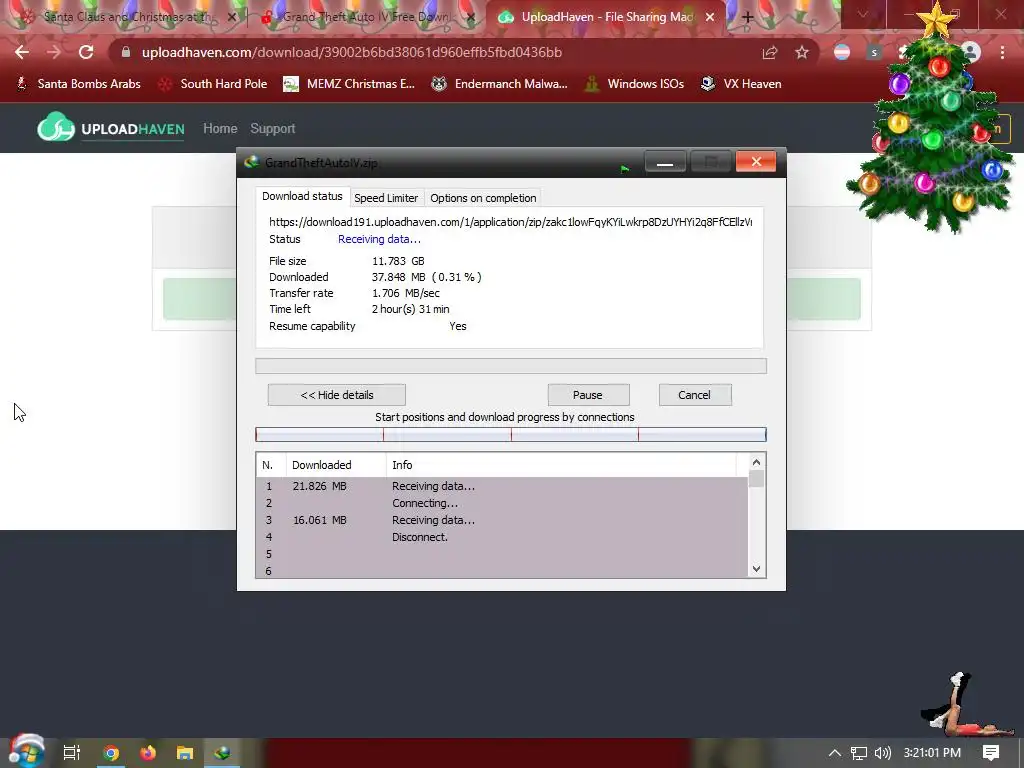Viewport: 1024px width, 768px height.
Task: Open Firefox from the taskbar
Action: (148, 753)
